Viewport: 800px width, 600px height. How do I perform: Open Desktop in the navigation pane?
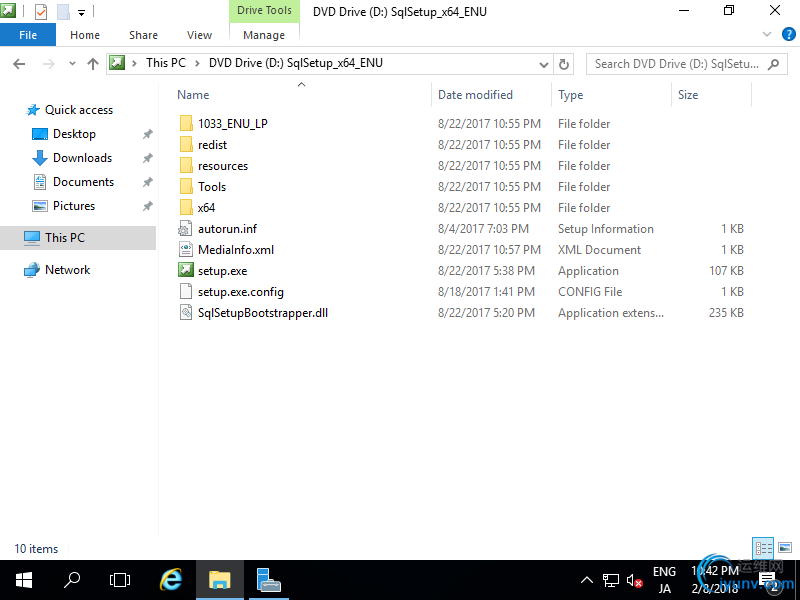tap(74, 134)
